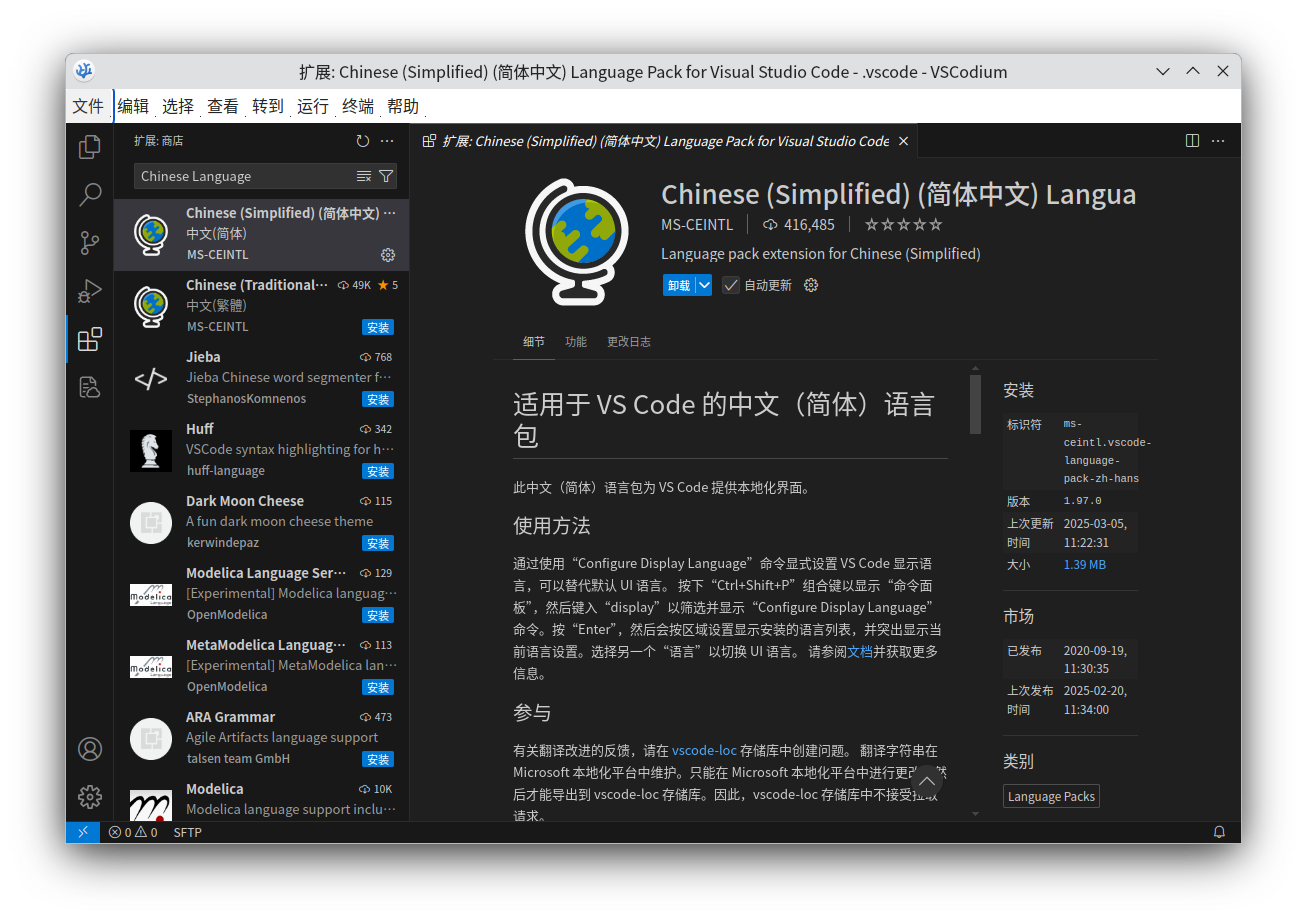
Task: Click the star rating in extension header
Action: pyautogui.click(x=903, y=224)
